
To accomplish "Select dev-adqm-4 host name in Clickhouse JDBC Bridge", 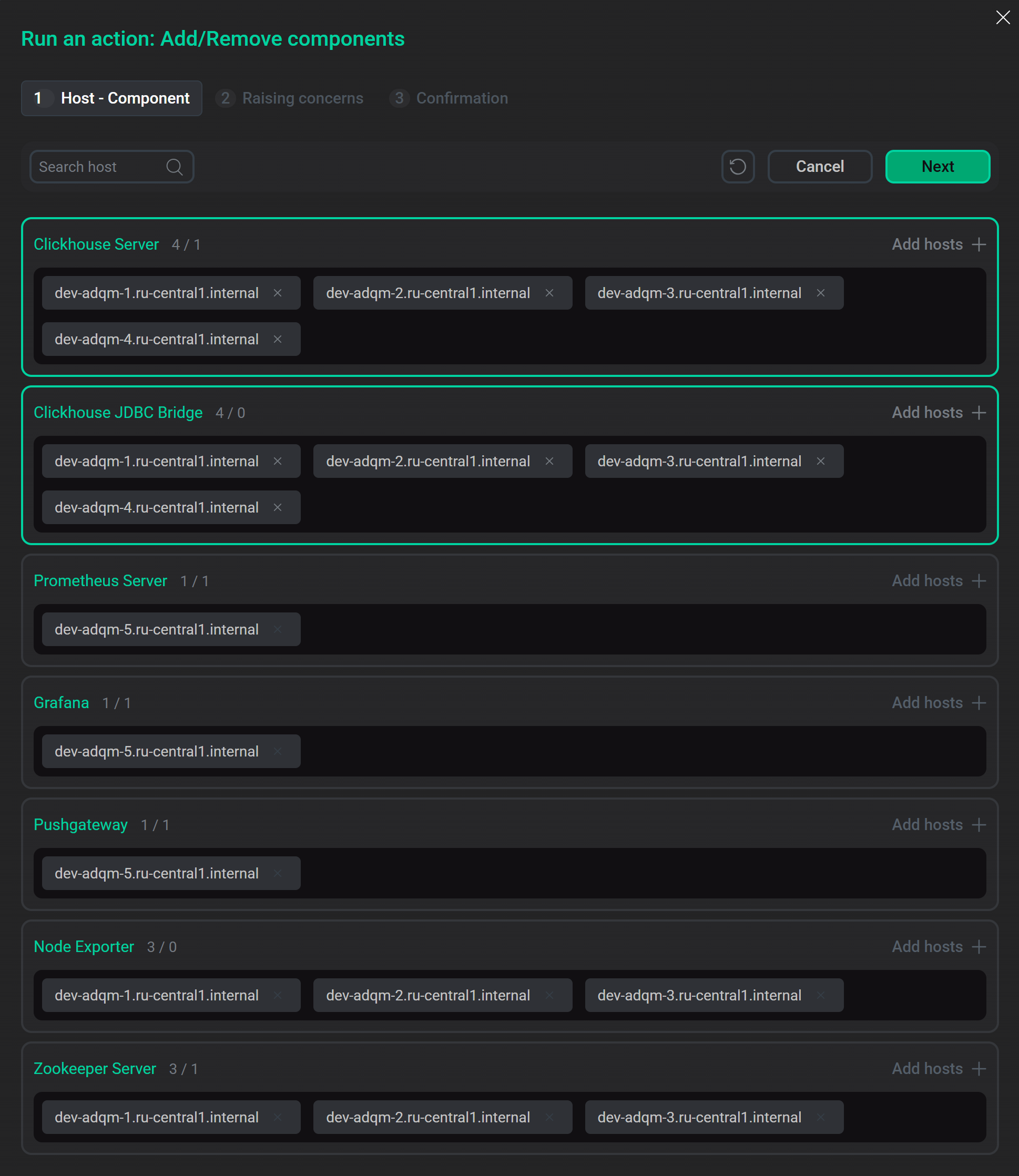I will (x=156, y=508).
